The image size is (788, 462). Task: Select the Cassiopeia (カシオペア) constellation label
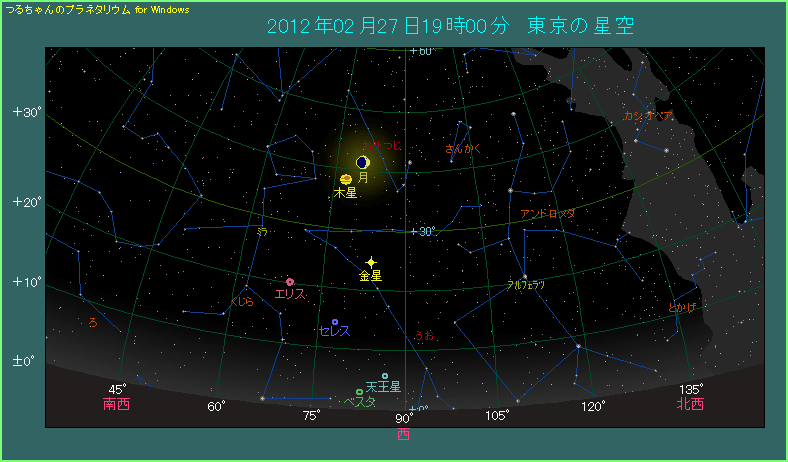pyautogui.click(x=647, y=116)
